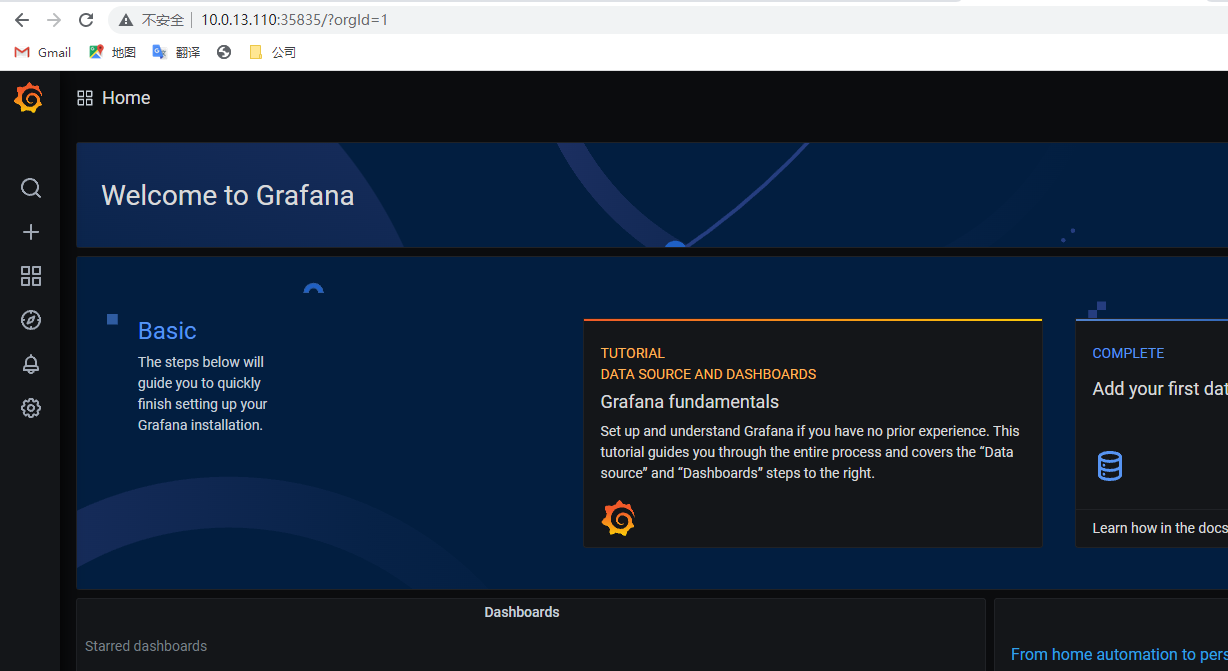Click the browser forward arrow
Image resolution: width=1228 pixels, height=671 pixels.
click(54, 20)
